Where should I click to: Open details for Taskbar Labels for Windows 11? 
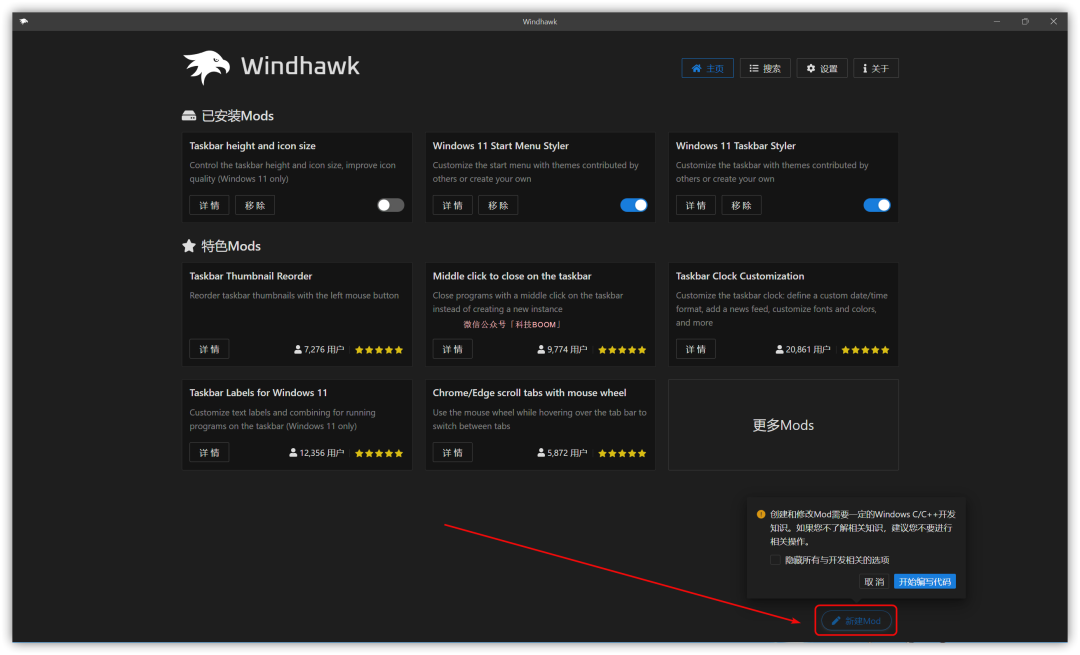point(209,453)
